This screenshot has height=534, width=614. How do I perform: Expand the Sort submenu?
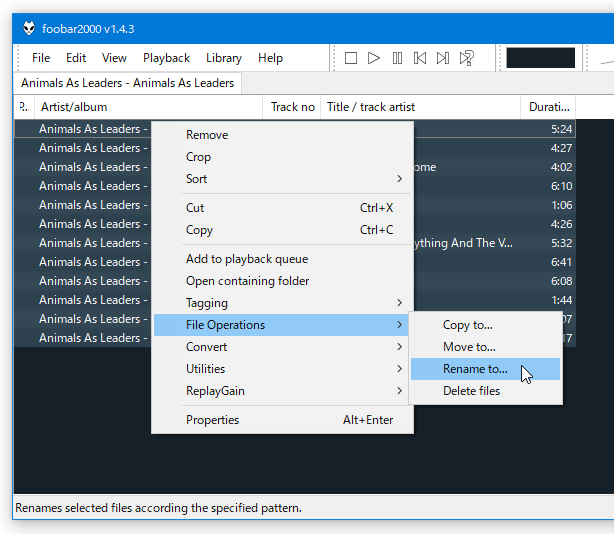(x=282, y=179)
